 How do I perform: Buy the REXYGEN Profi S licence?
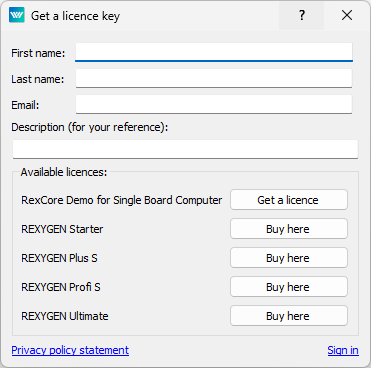[289, 287]
